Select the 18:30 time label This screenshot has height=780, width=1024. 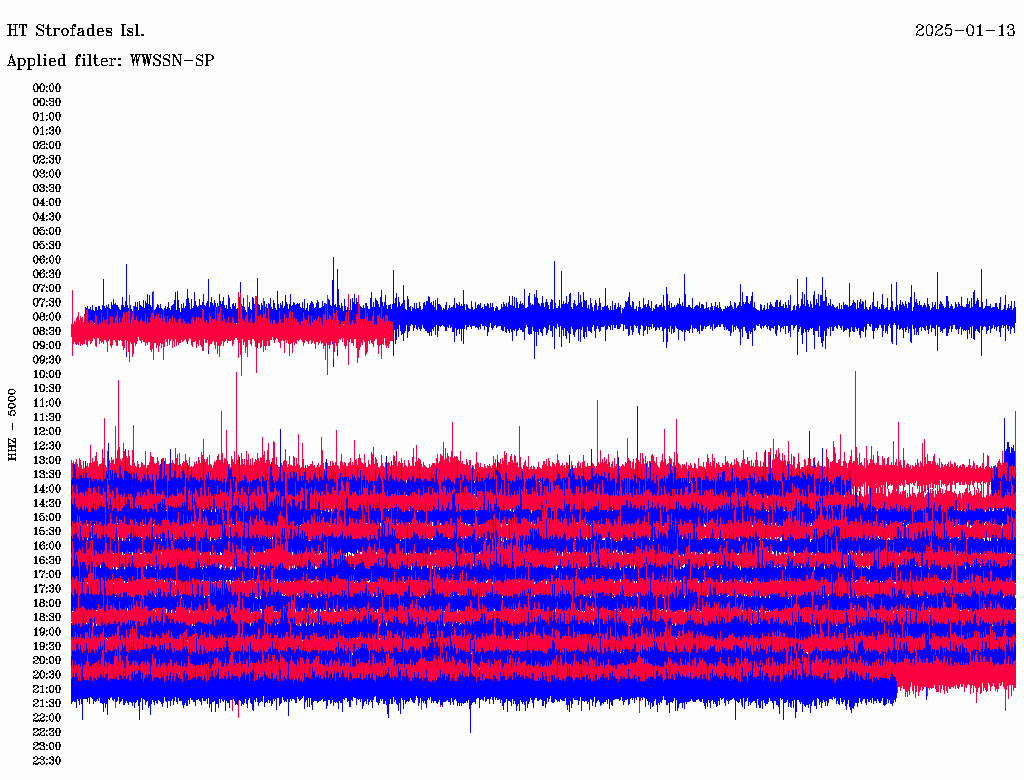coord(47,618)
